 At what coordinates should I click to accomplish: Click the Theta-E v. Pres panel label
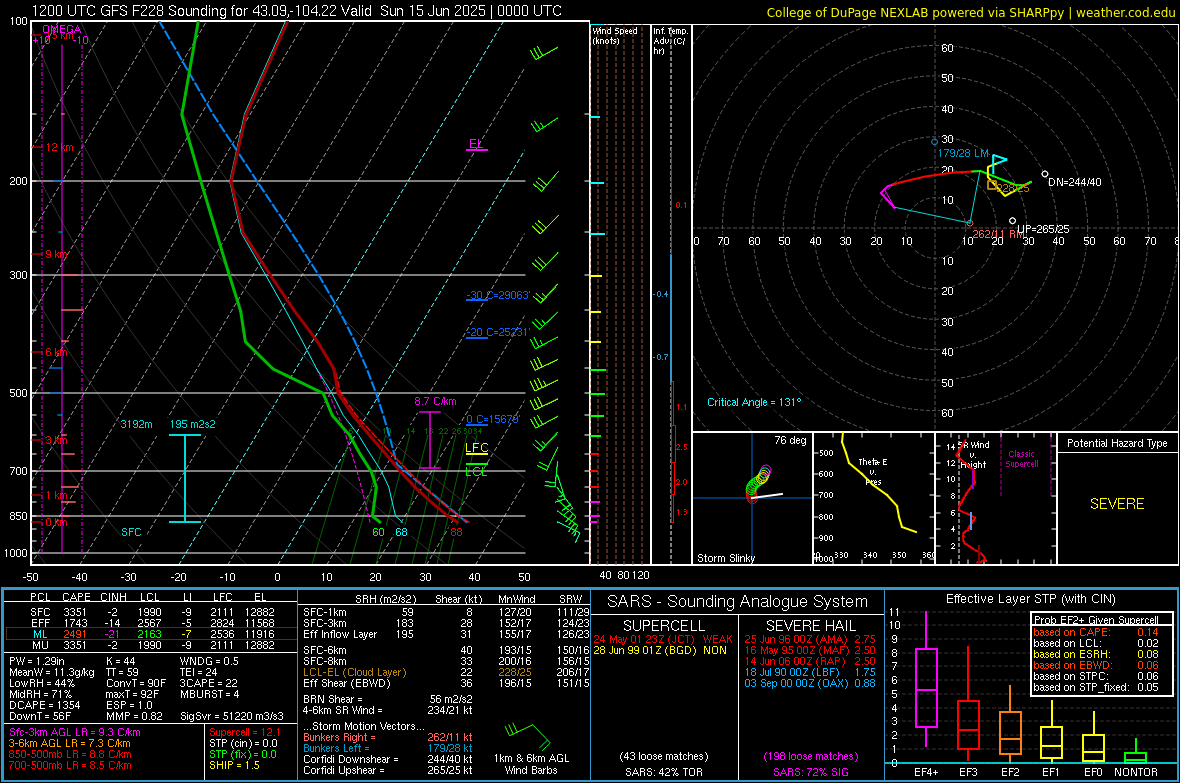873,471
